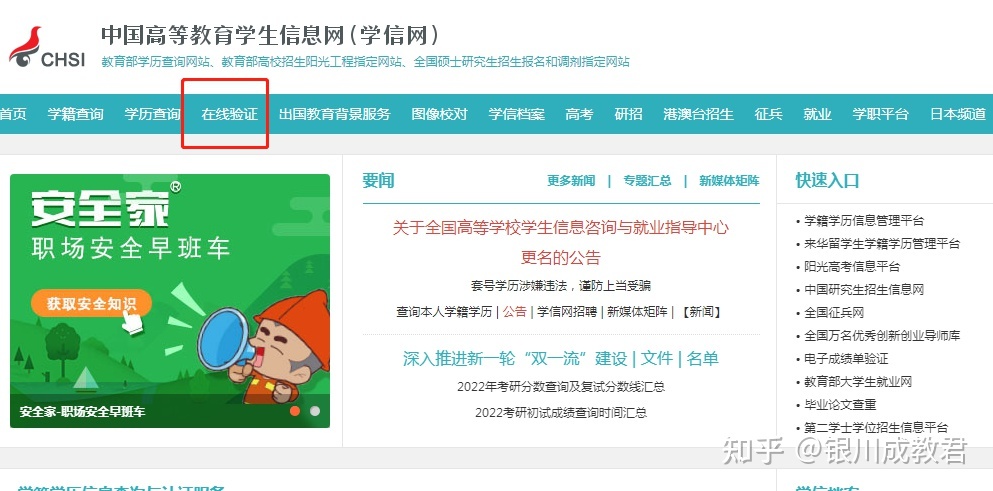Open 学历查询 navigation item

tap(152, 114)
